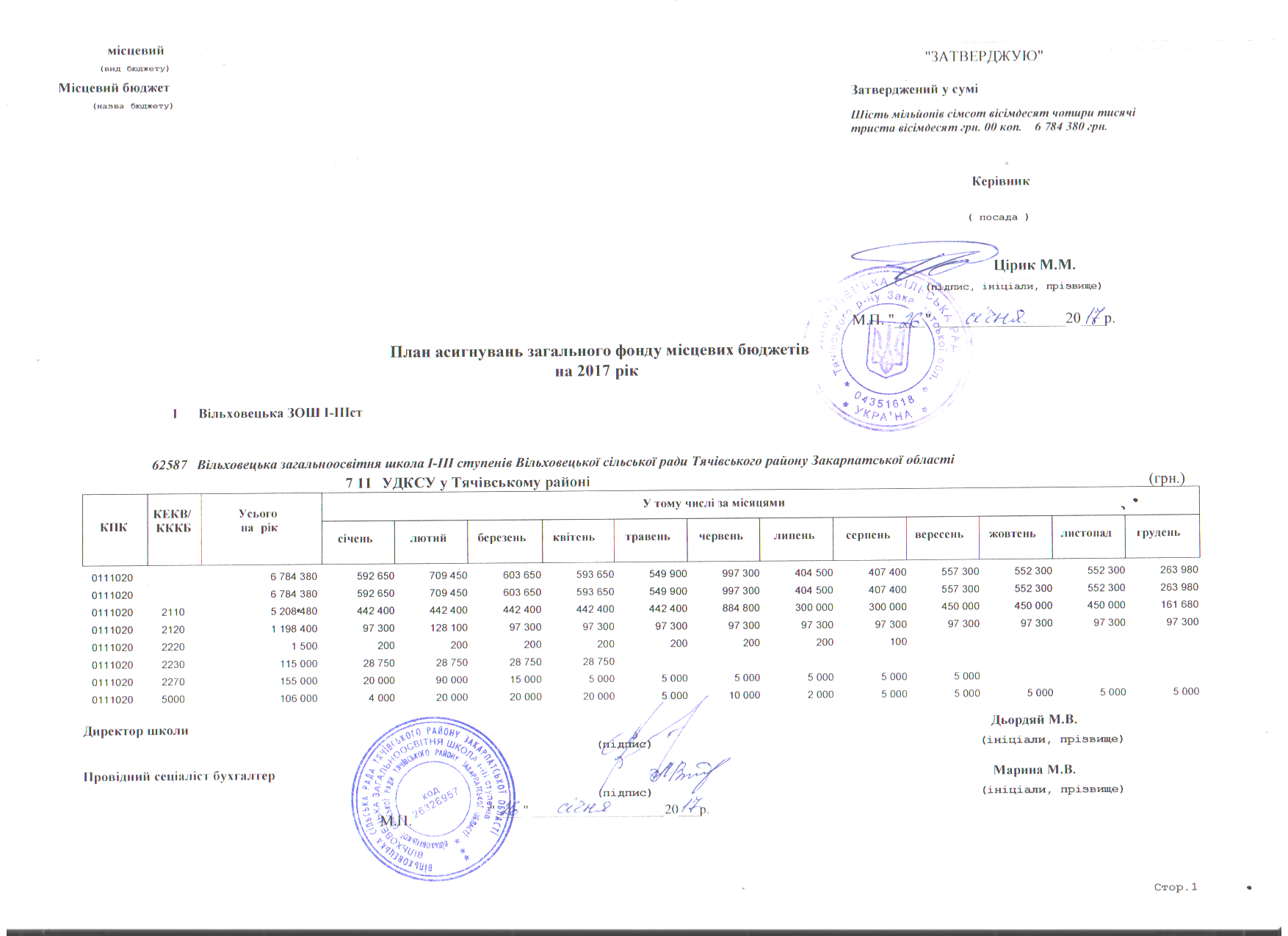Click the "У тому числі за місяцями" header
The width and height of the screenshot is (1288, 936).
pos(714,504)
